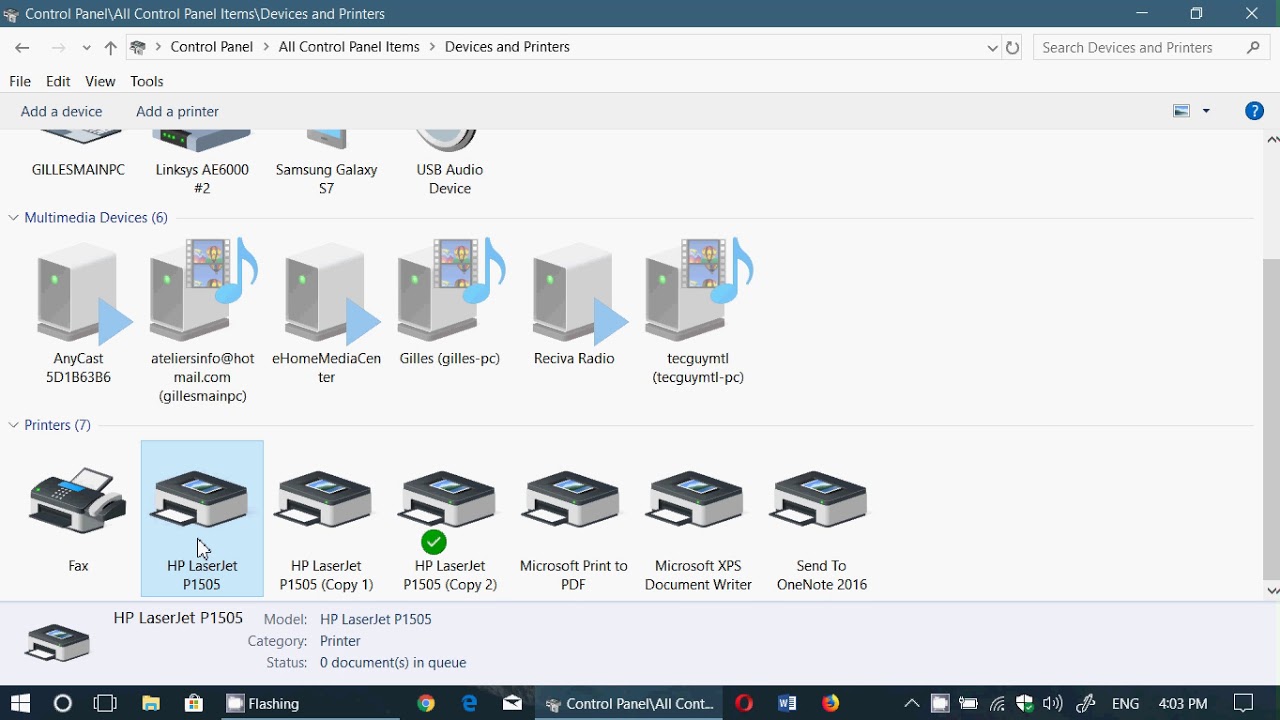This screenshot has height=720, width=1280.
Task: Click Add a printer
Action: tap(177, 111)
